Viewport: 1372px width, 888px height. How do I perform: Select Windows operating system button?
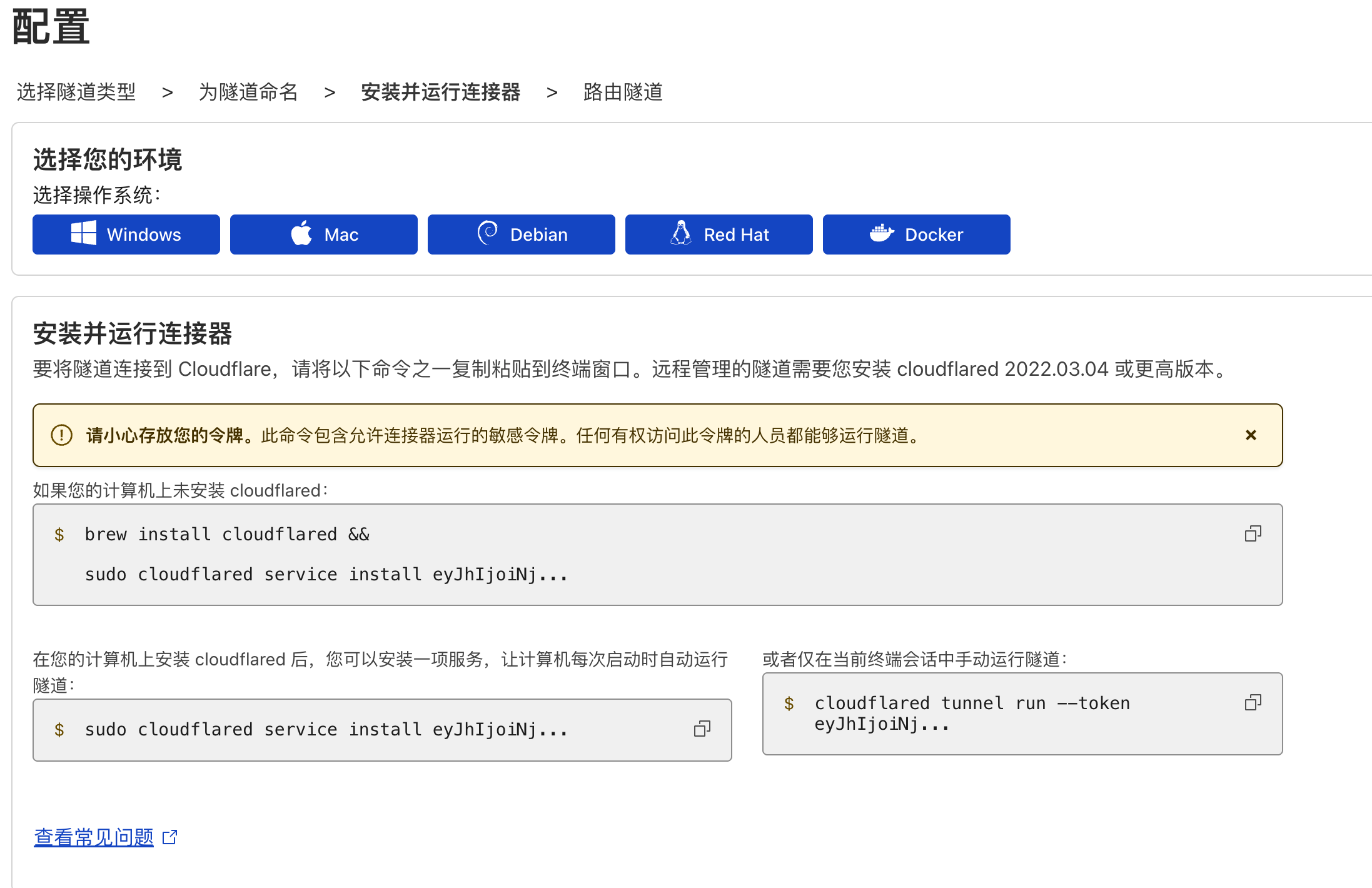(126, 235)
